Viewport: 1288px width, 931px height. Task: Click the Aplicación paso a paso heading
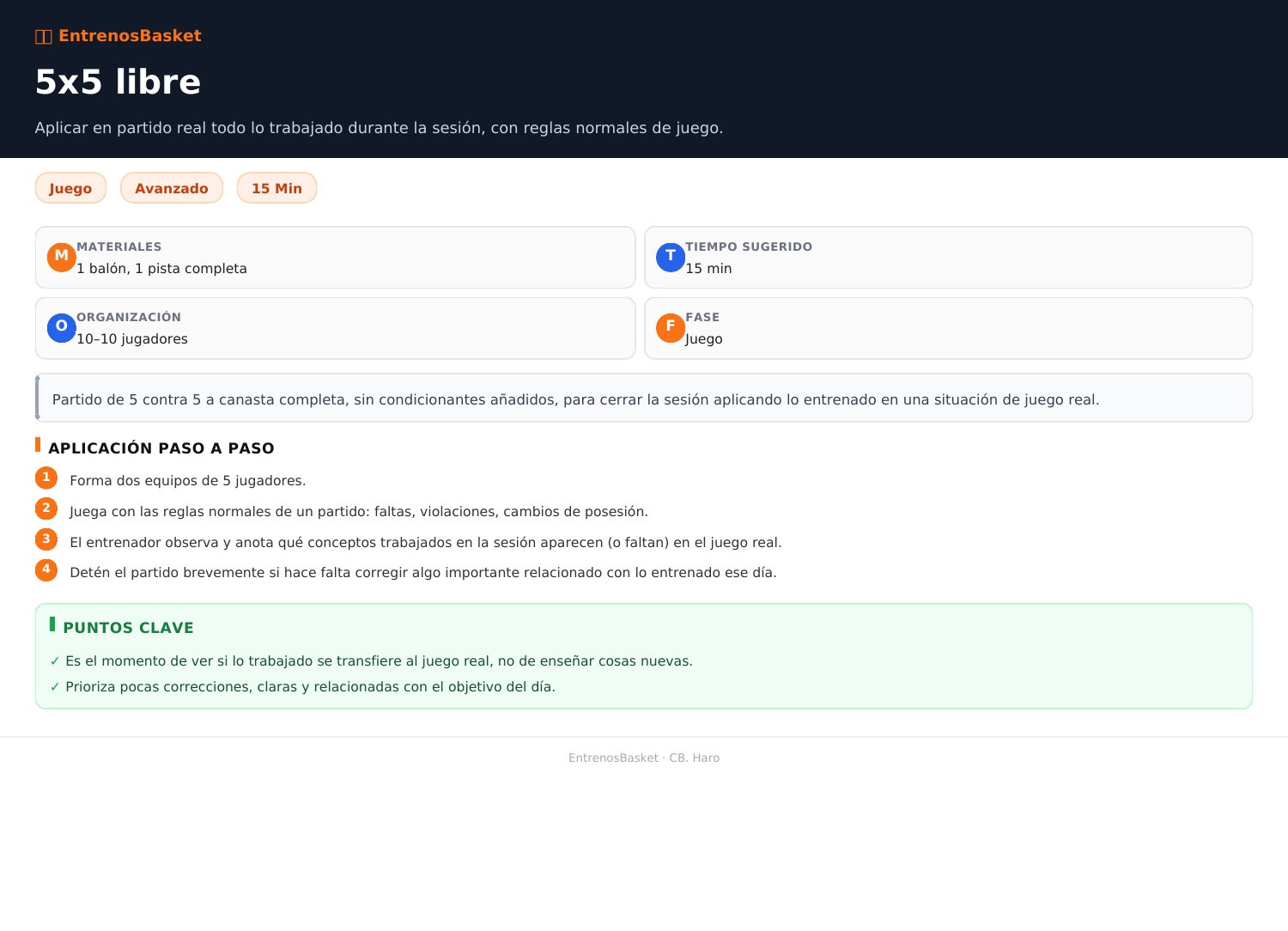[161, 448]
